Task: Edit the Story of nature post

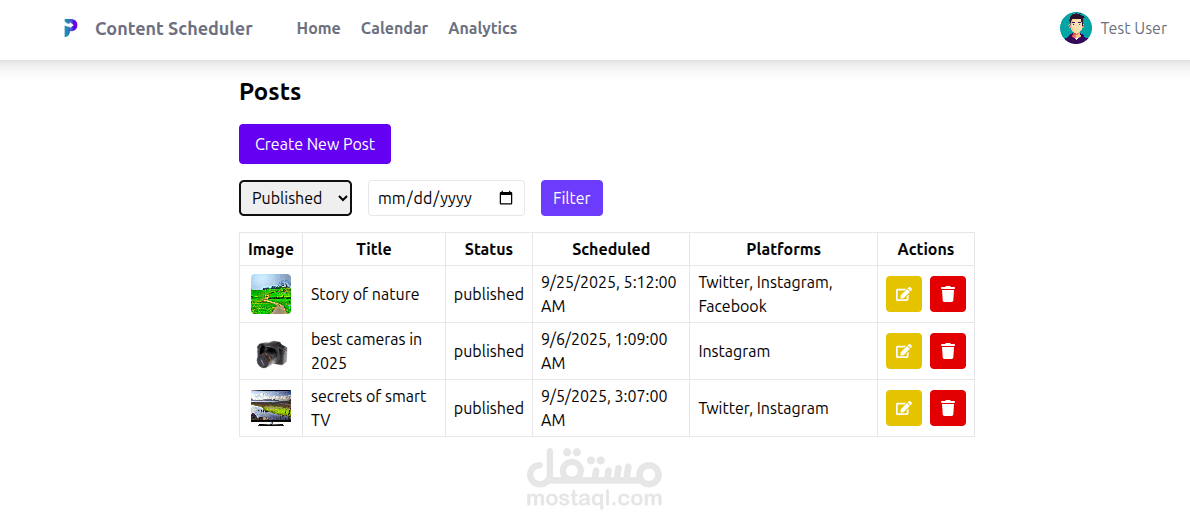Action: [x=903, y=294]
